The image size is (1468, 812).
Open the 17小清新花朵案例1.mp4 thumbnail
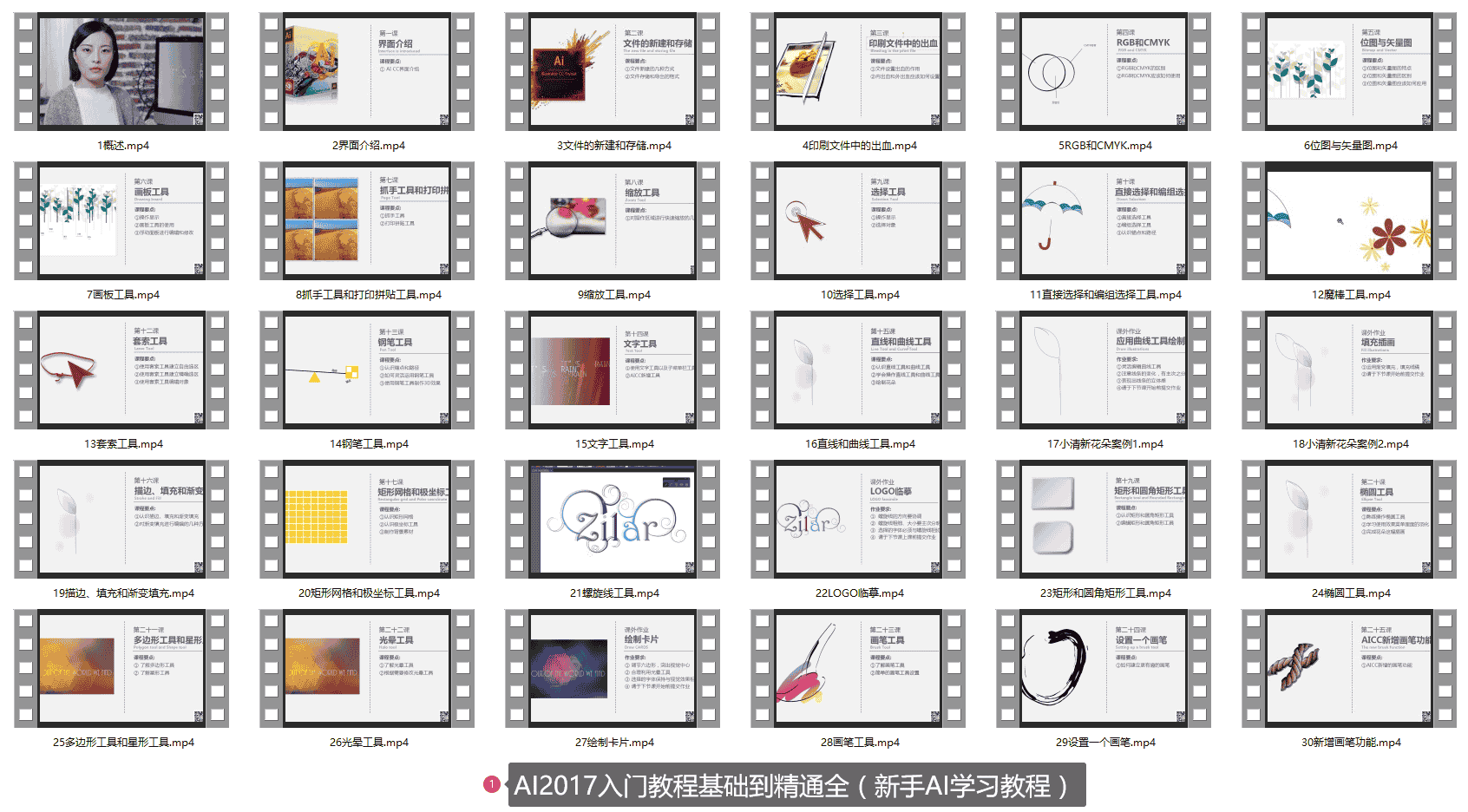coord(1104,370)
